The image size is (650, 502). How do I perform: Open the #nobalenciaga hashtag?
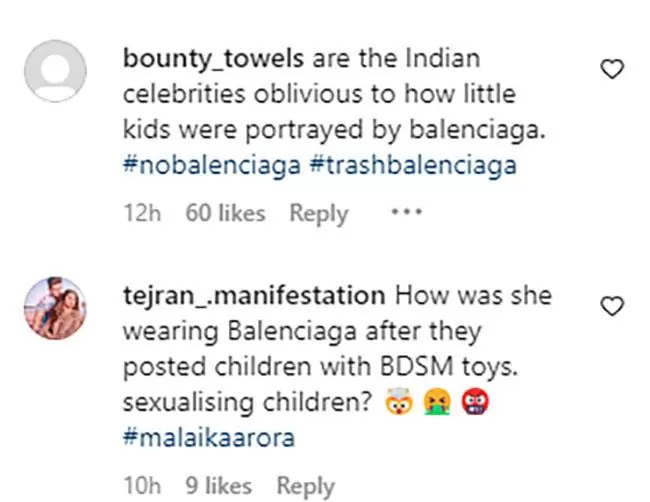(211, 165)
